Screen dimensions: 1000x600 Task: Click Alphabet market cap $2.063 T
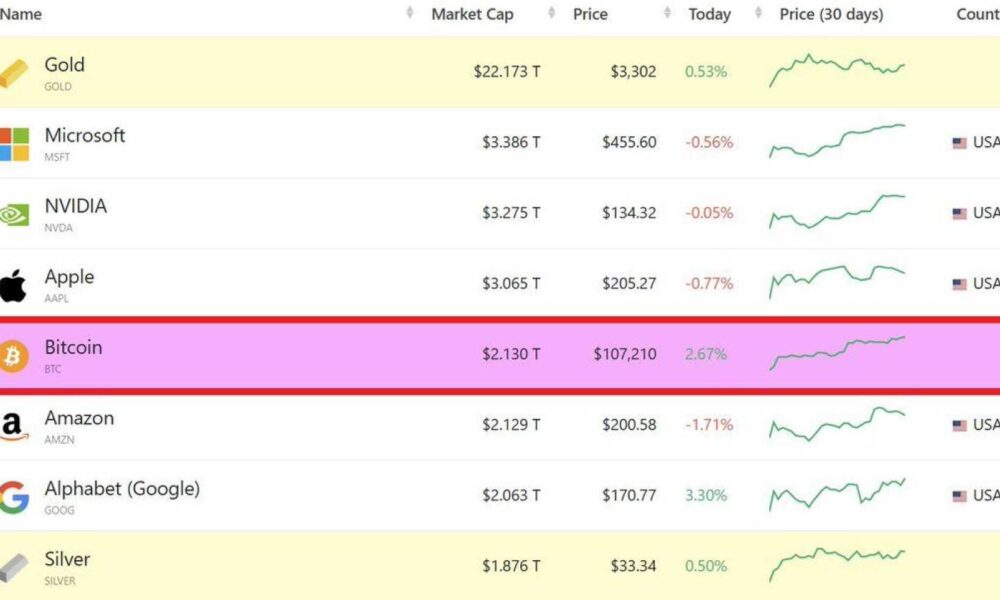point(511,495)
